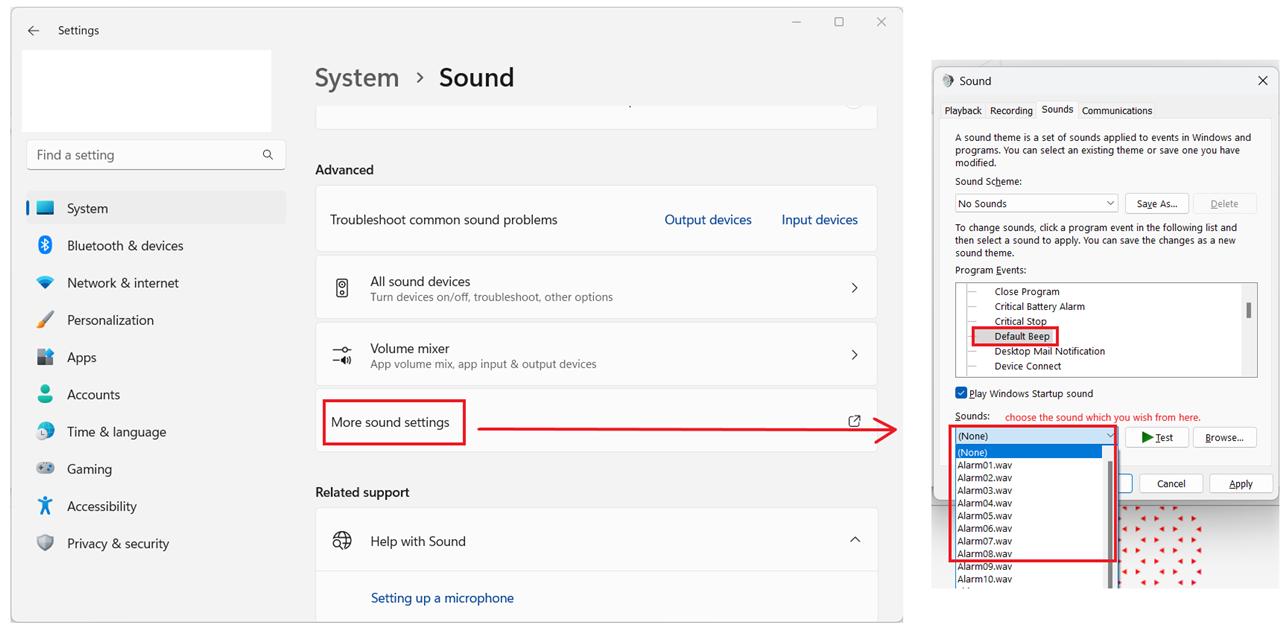Click the globe icon beside Help with Sound
The height and width of the screenshot is (630, 1280).
coord(342,541)
